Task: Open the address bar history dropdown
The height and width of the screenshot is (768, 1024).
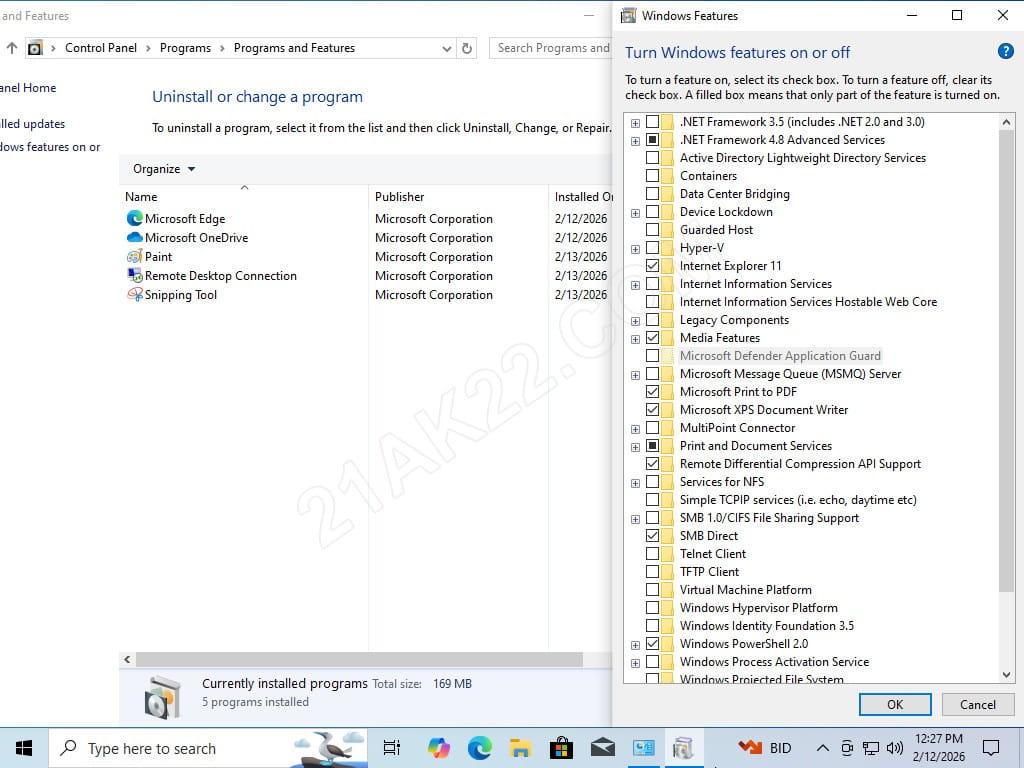Action: [447, 48]
